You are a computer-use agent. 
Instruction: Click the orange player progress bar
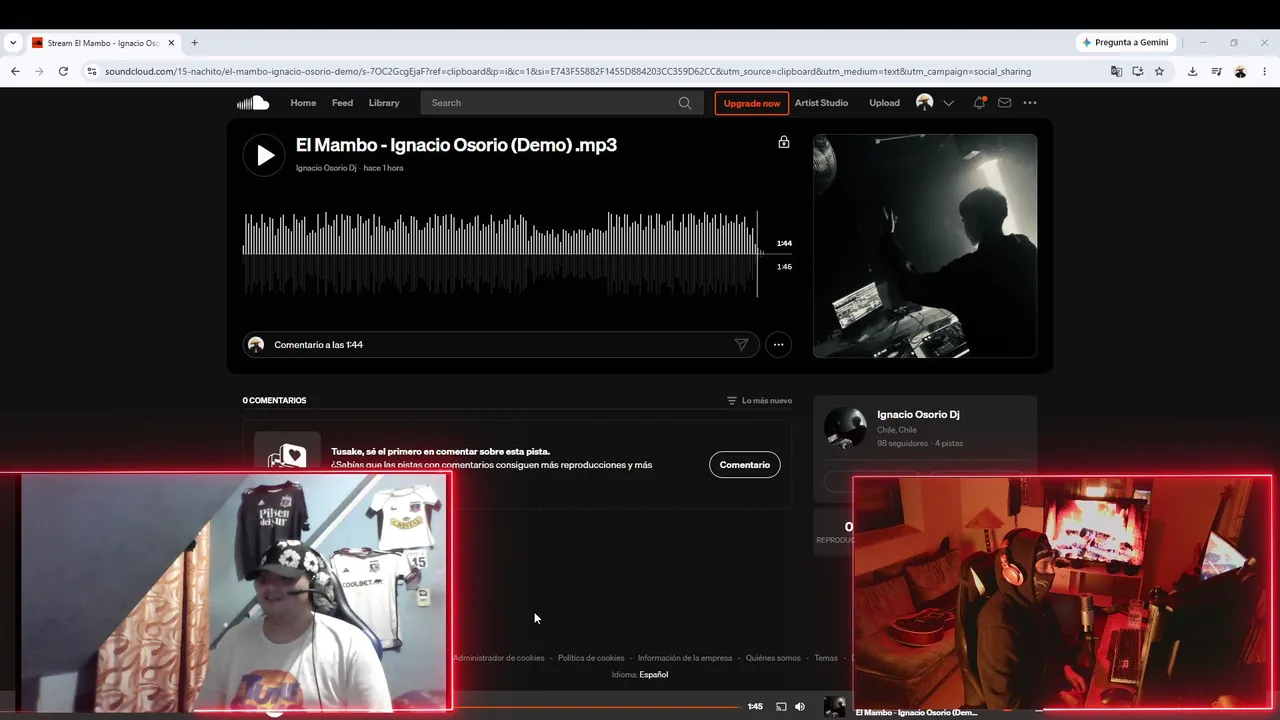pyautogui.click(x=596, y=707)
